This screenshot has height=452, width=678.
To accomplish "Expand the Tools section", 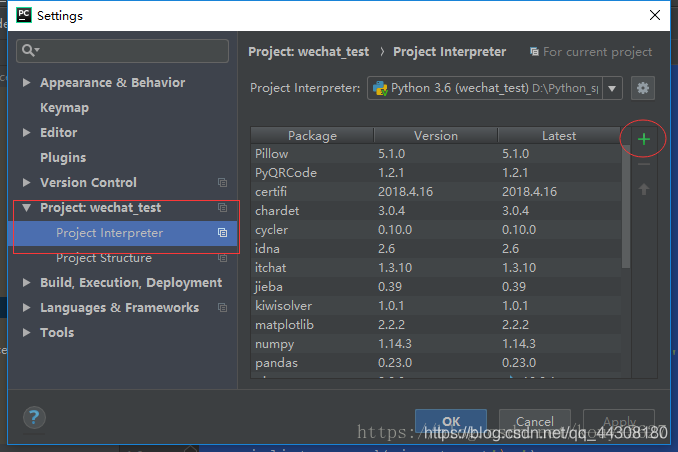I will coord(26,333).
